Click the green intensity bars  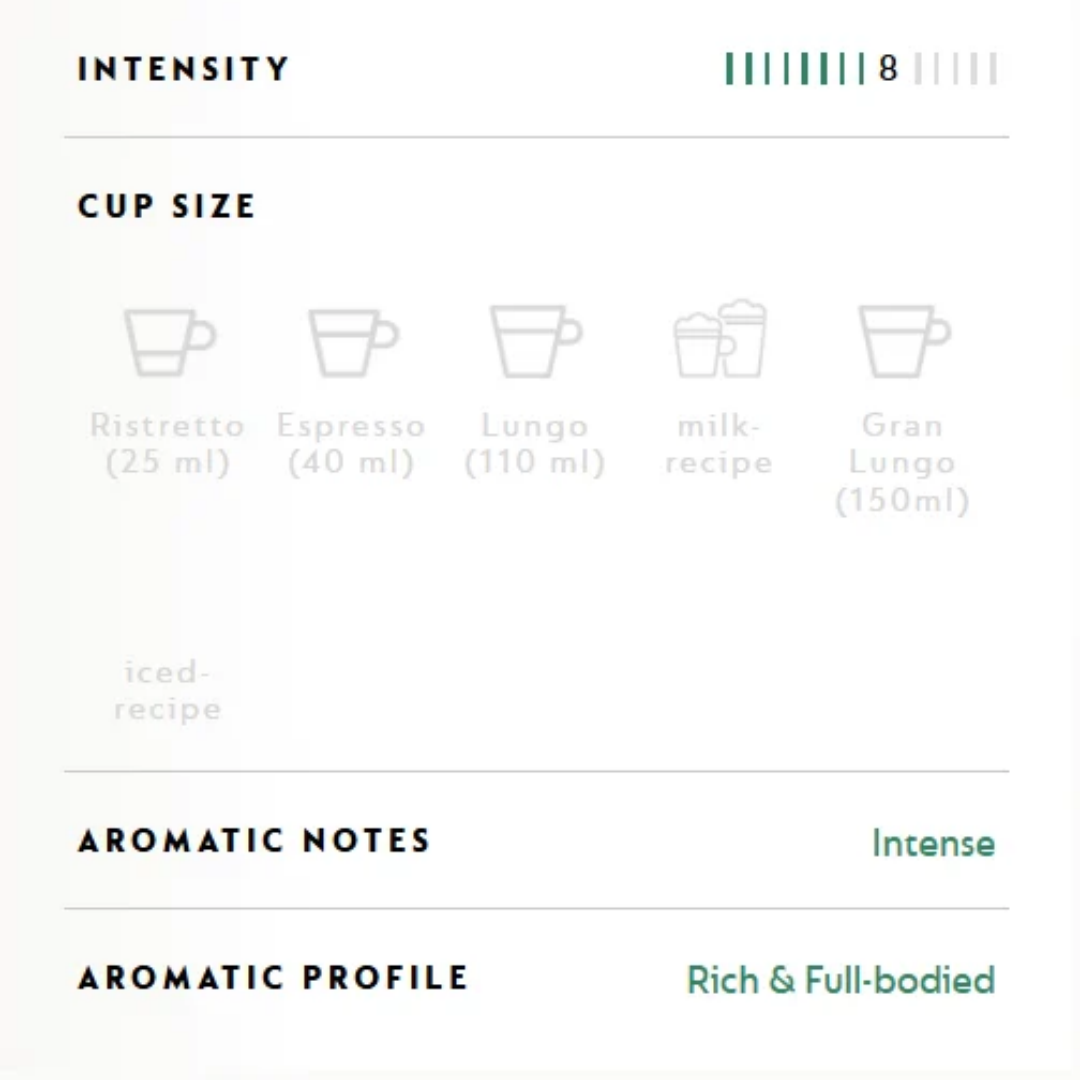click(795, 68)
